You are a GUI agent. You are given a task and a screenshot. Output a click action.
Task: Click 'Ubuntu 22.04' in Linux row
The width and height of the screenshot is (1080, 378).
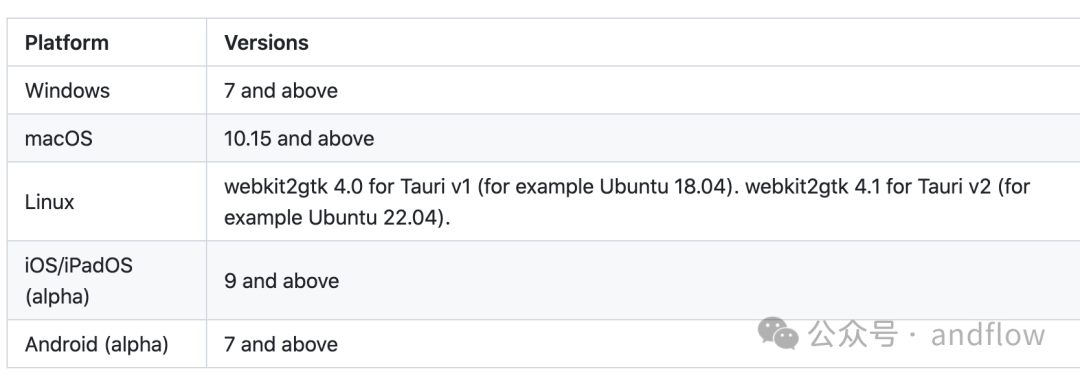[x=371, y=218]
